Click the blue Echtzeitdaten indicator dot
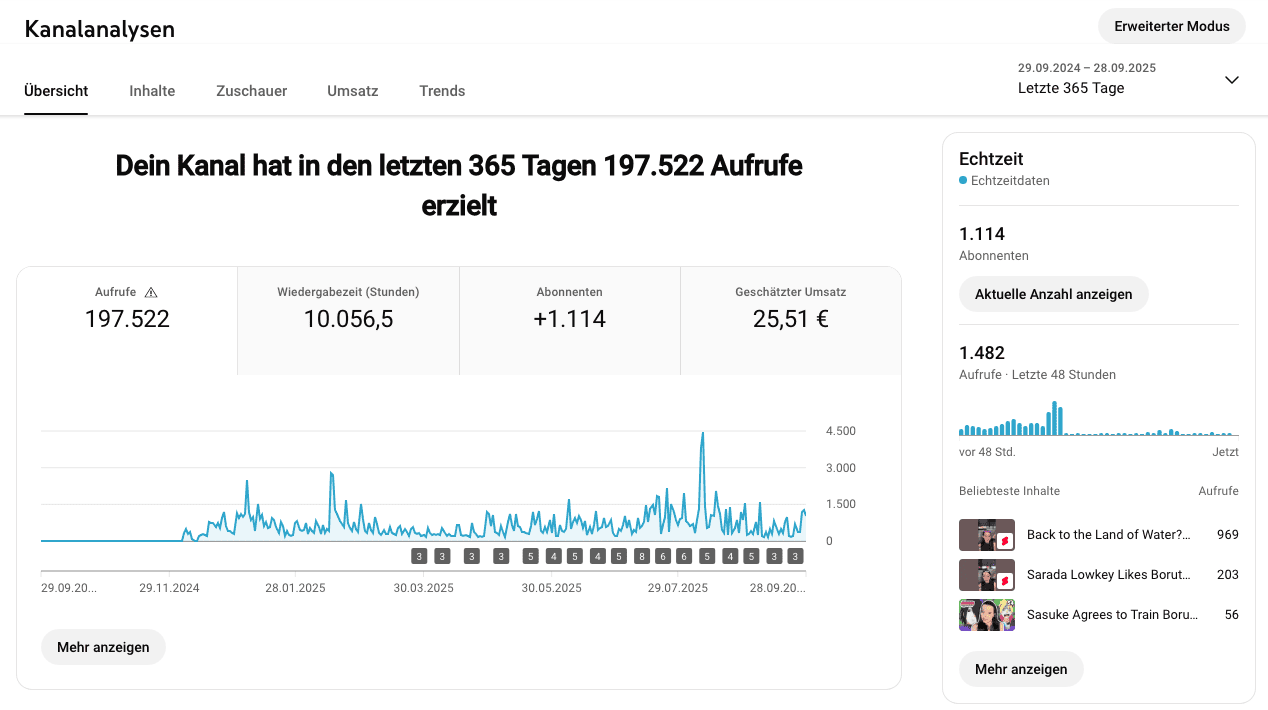This screenshot has width=1268, height=710. click(x=963, y=181)
